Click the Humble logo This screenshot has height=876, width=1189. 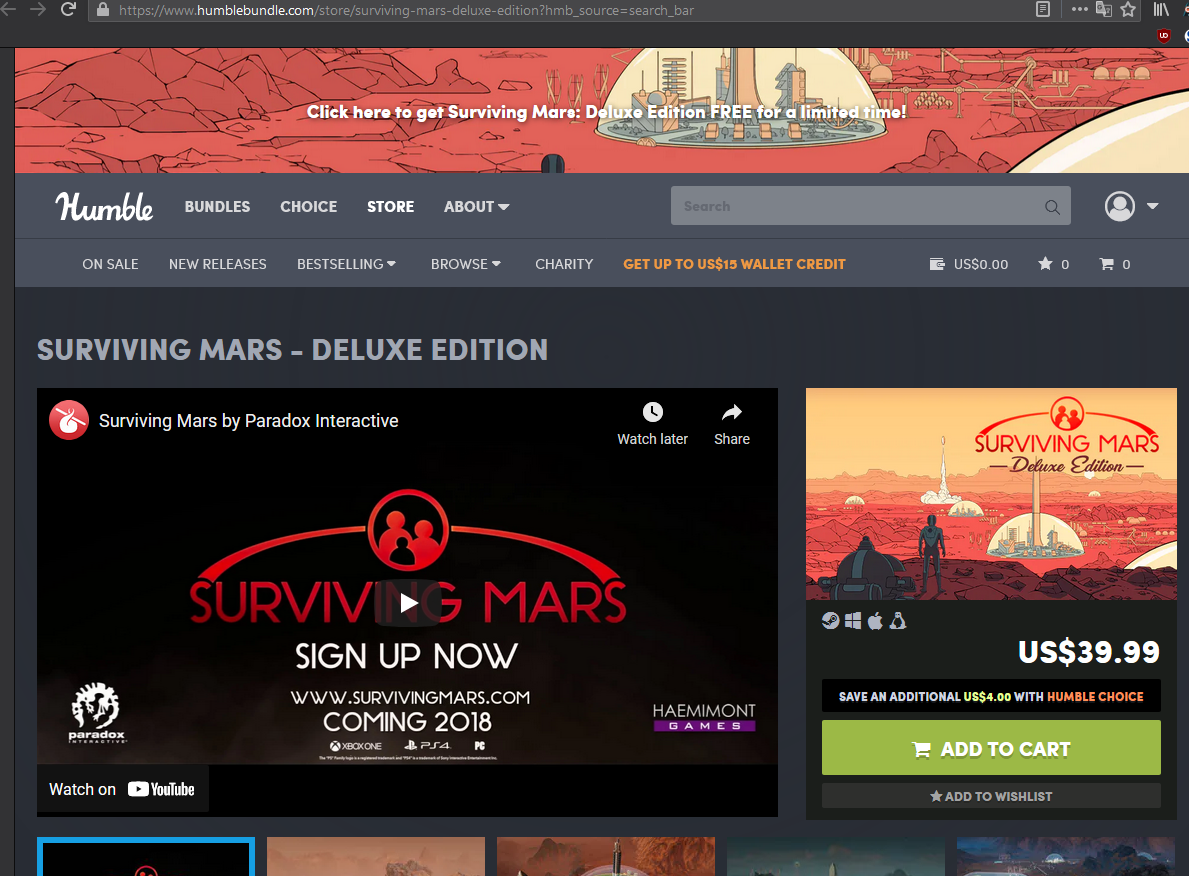[104, 206]
